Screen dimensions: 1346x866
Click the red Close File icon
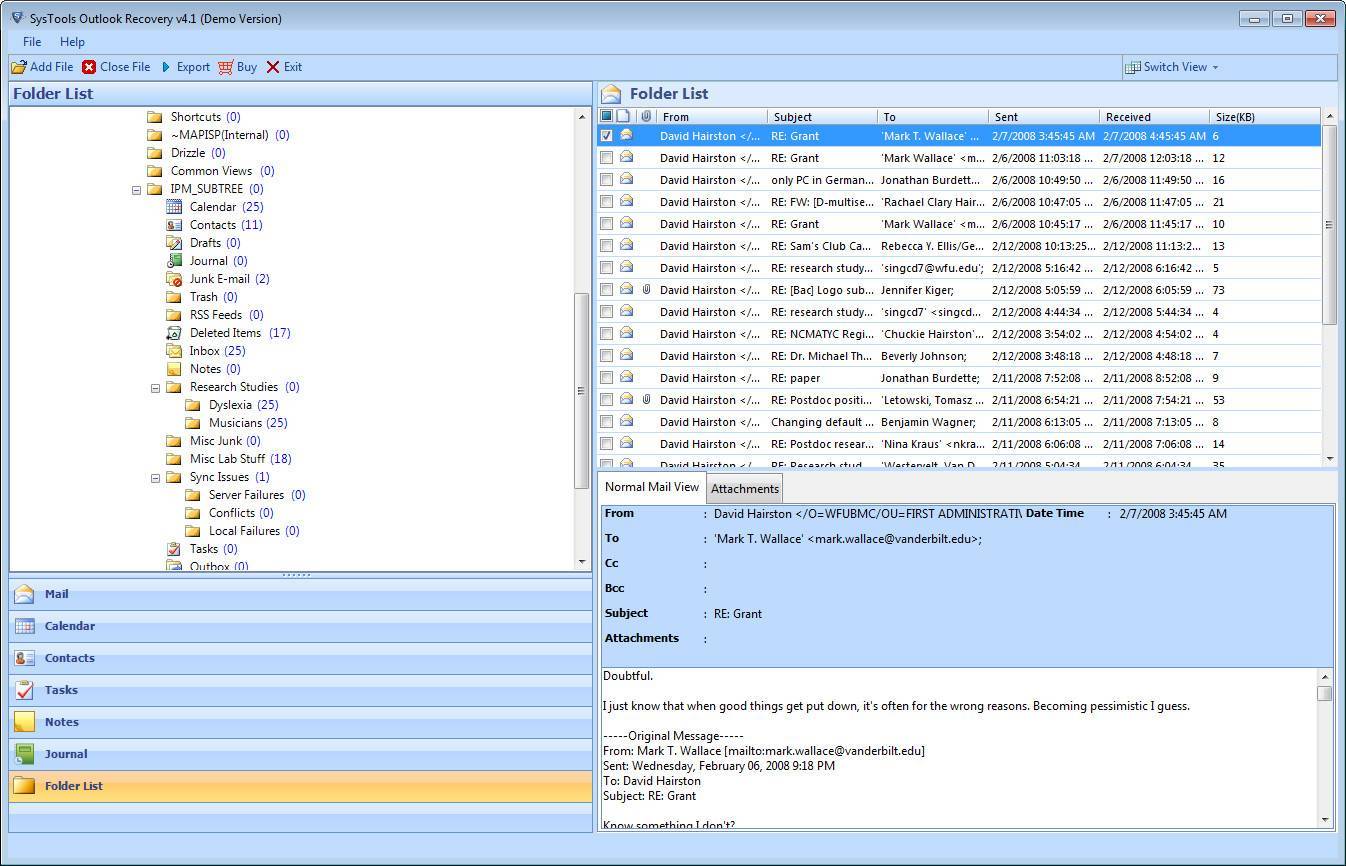coord(89,67)
